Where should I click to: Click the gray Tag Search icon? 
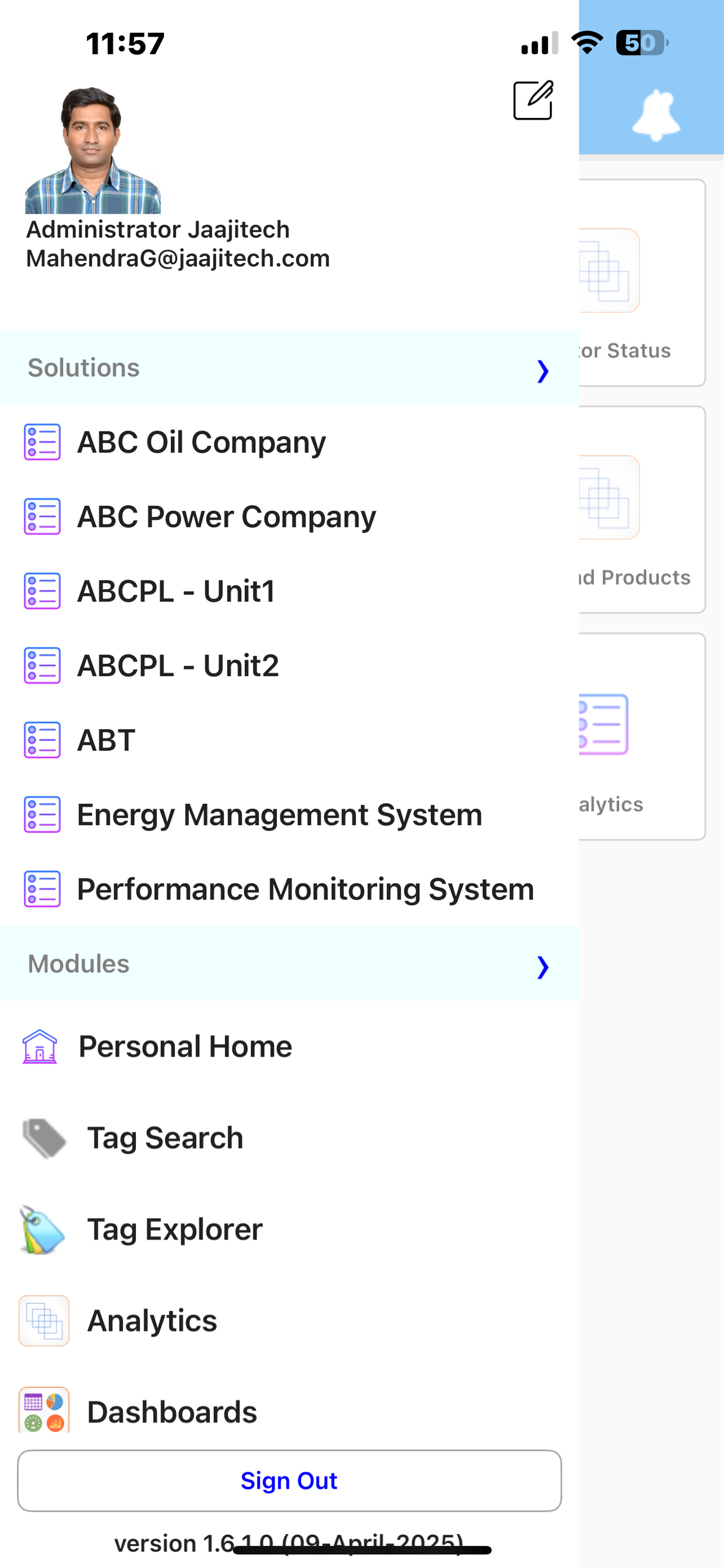(44, 1137)
